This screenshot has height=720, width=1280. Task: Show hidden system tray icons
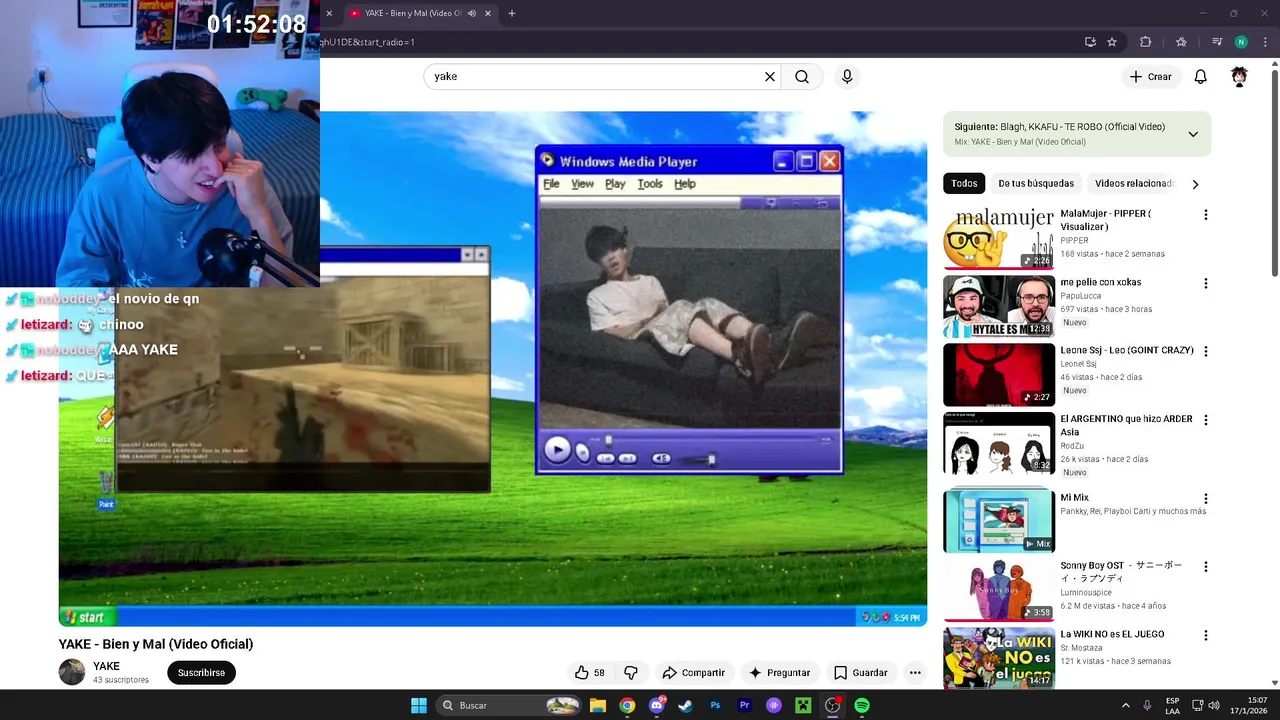1125,705
